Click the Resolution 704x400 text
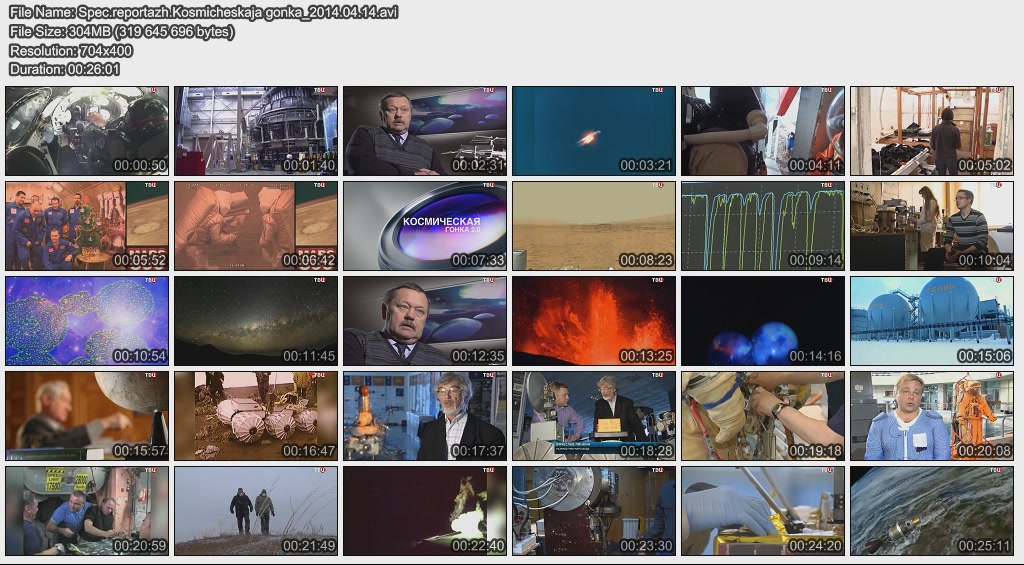Screen dimensions: 1024x565 pyautogui.click(x=71, y=51)
